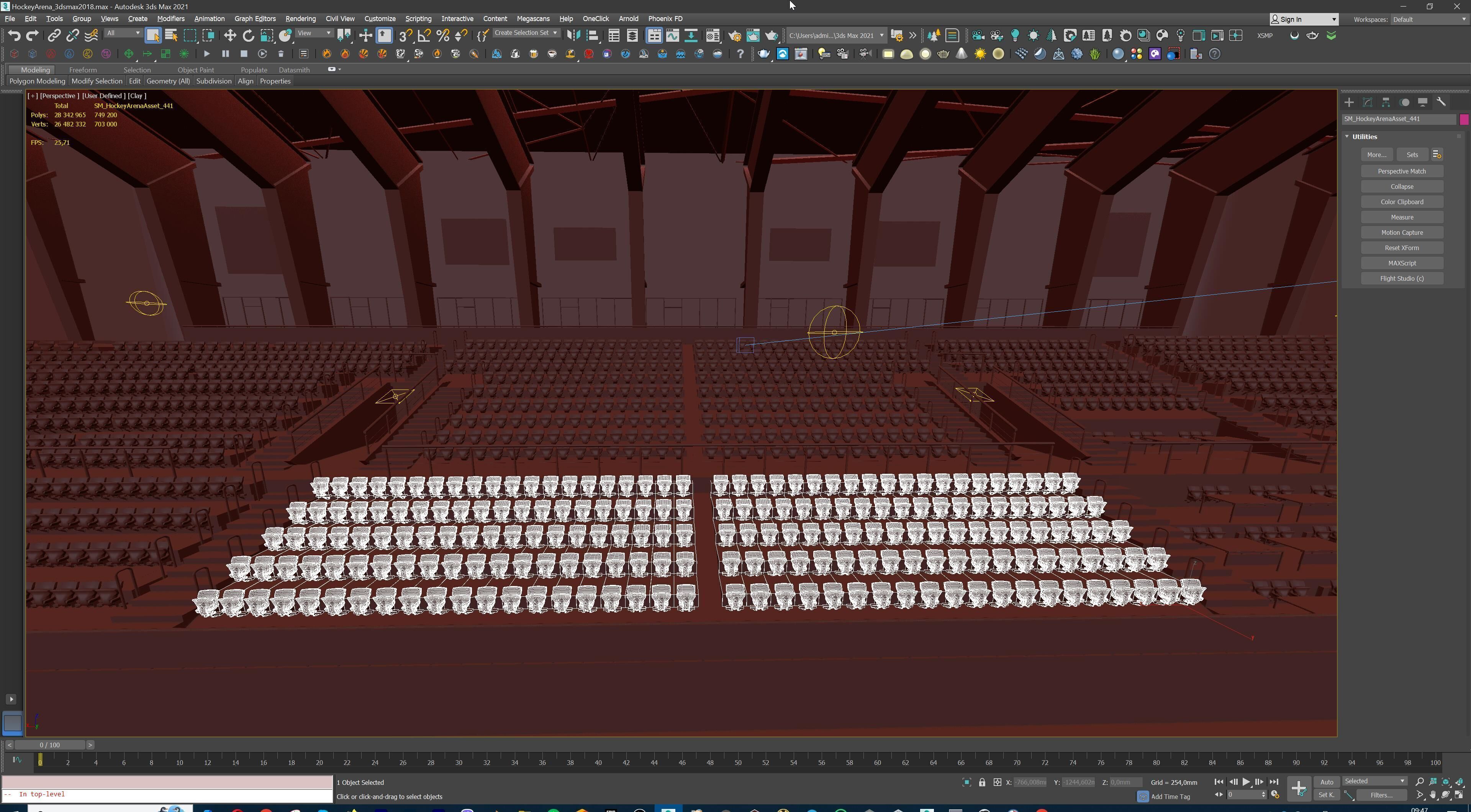
Task: Click the pink object color swatch
Action: pyautogui.click(x=1464, y=119)
